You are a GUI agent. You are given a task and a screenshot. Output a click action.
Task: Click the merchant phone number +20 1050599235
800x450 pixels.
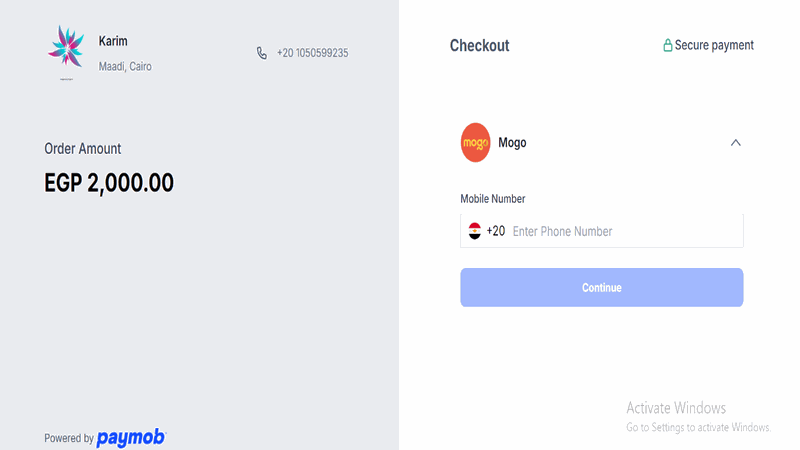tap(312, 53)
